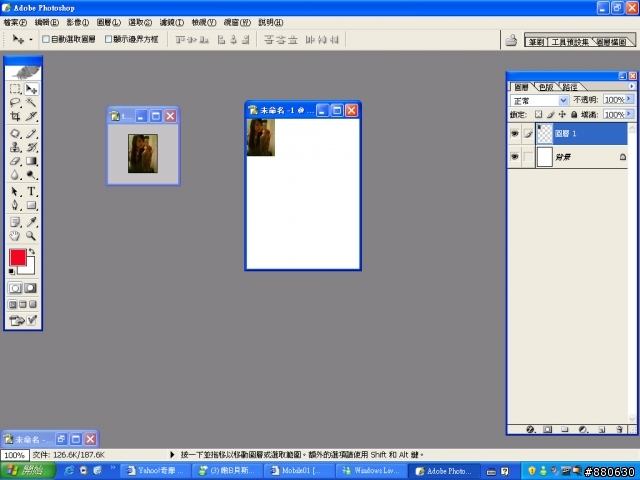Delete layer trash icon in Layers panel

click(x=619, y=429)
